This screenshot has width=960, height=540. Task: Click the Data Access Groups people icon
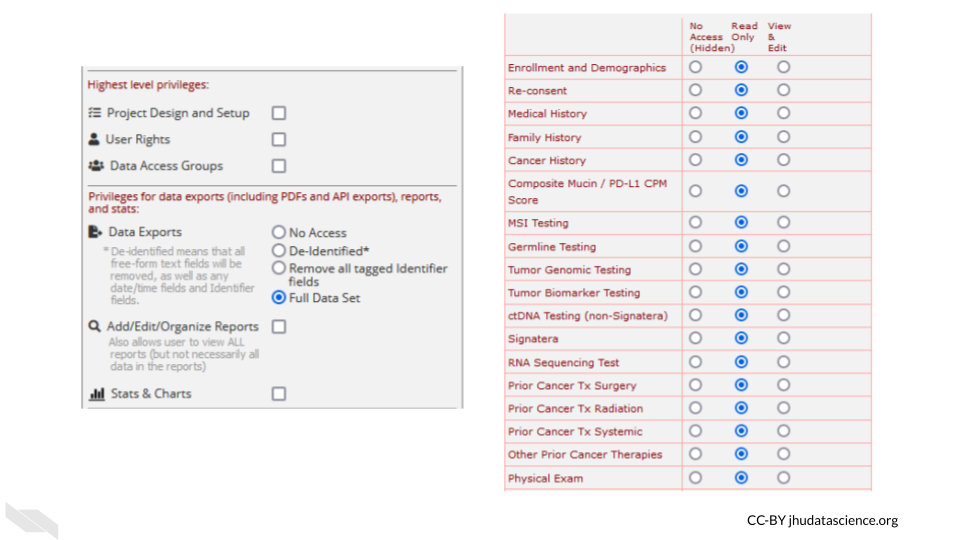pos(96,166)
